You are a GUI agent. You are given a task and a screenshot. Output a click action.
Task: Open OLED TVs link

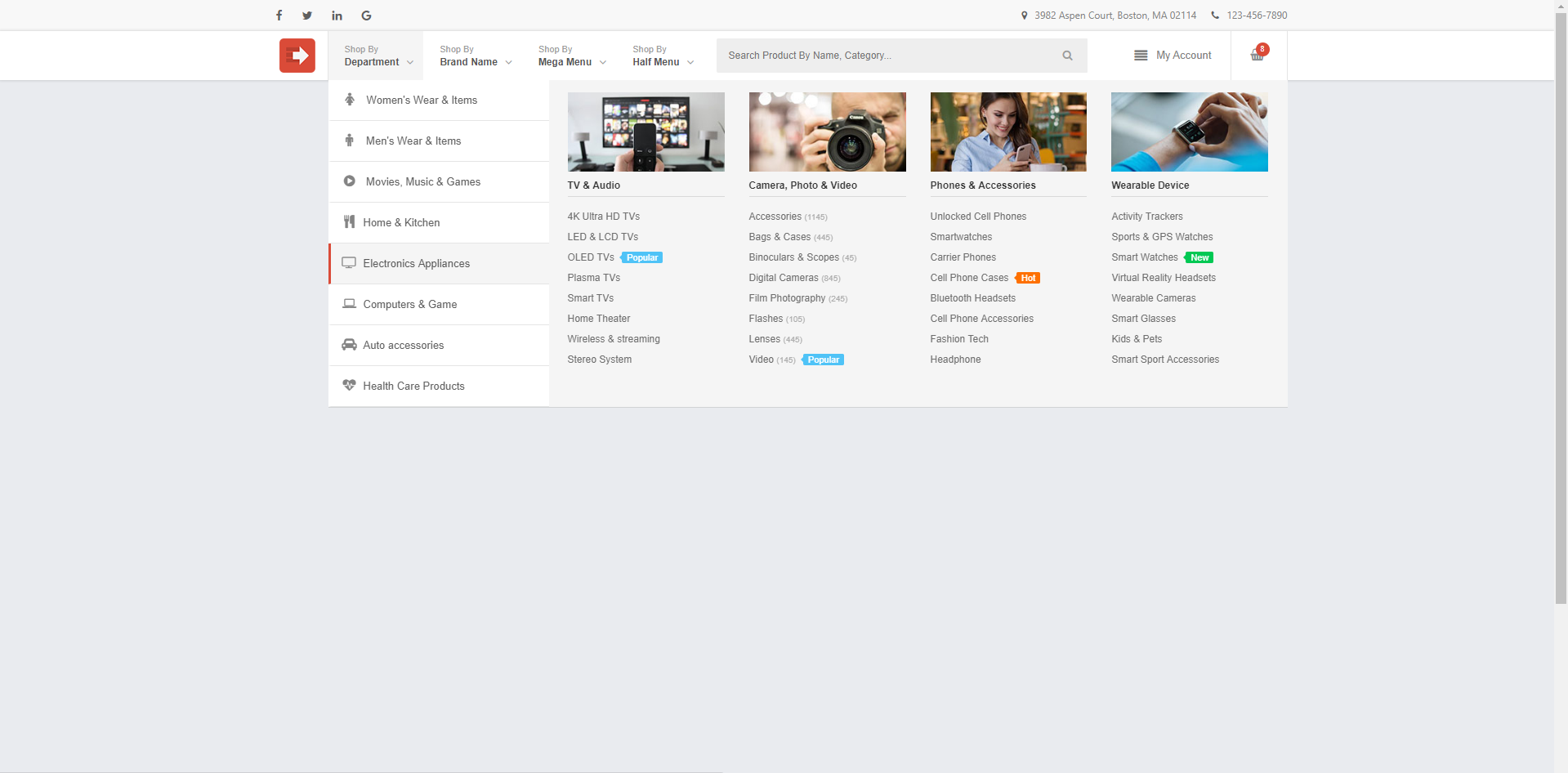[591, 257]
